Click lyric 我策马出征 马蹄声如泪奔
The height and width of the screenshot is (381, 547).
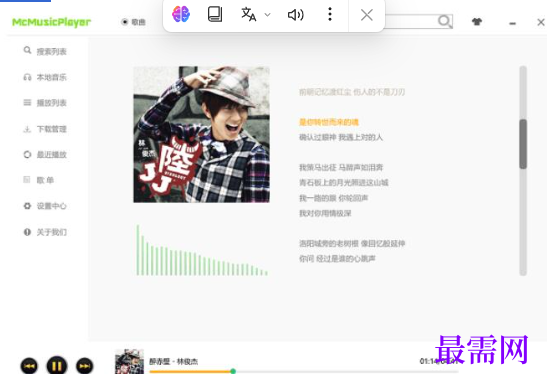(341, 167)
